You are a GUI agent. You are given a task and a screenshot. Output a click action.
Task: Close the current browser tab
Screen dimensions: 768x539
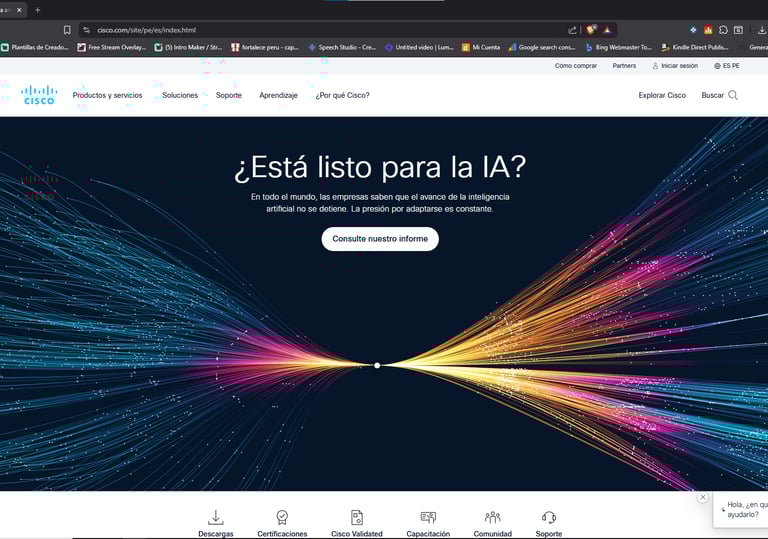coord(19,10)
